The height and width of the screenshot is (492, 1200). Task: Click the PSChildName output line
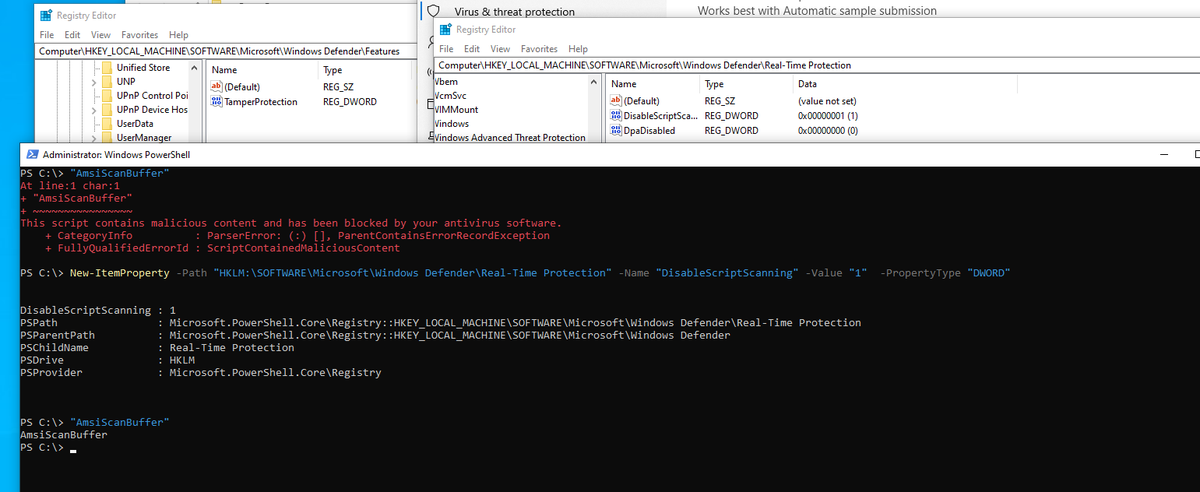[x=157, y=348]
